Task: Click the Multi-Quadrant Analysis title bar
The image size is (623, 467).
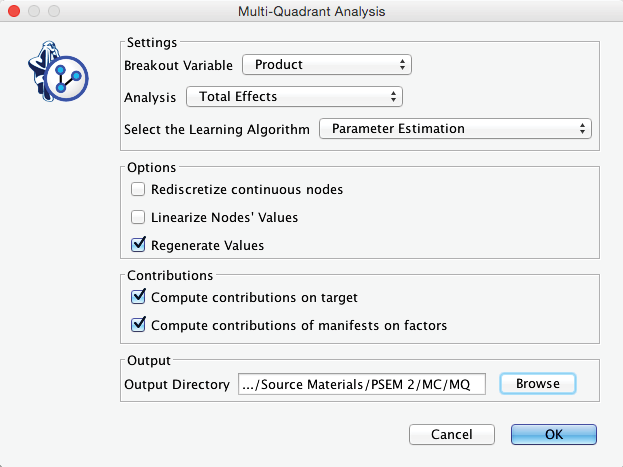Action: [x=312, y=11]
